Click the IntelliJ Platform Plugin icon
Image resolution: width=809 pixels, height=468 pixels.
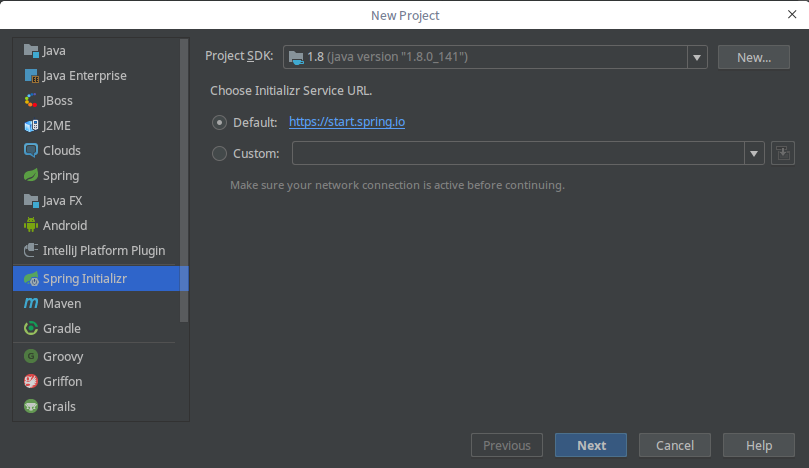(31, 250)
